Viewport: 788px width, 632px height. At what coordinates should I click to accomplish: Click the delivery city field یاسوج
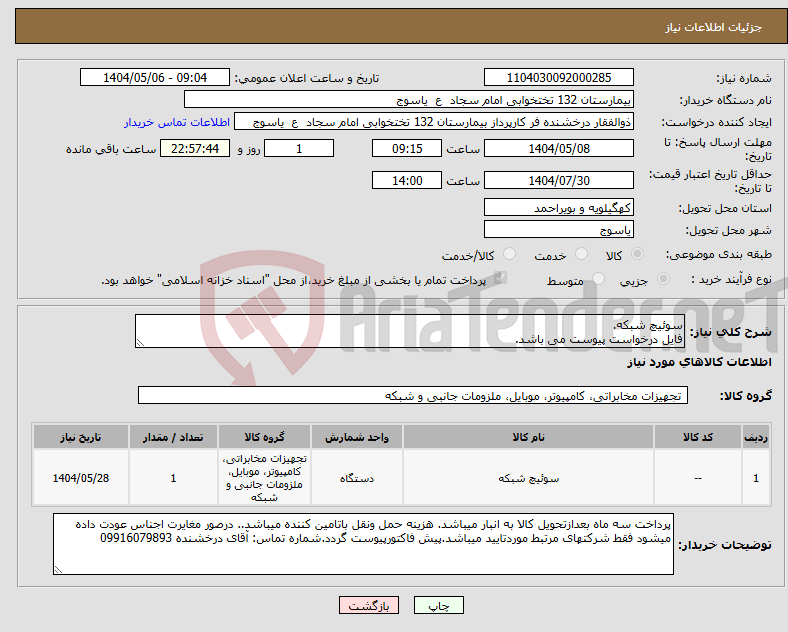click(559, 230)
